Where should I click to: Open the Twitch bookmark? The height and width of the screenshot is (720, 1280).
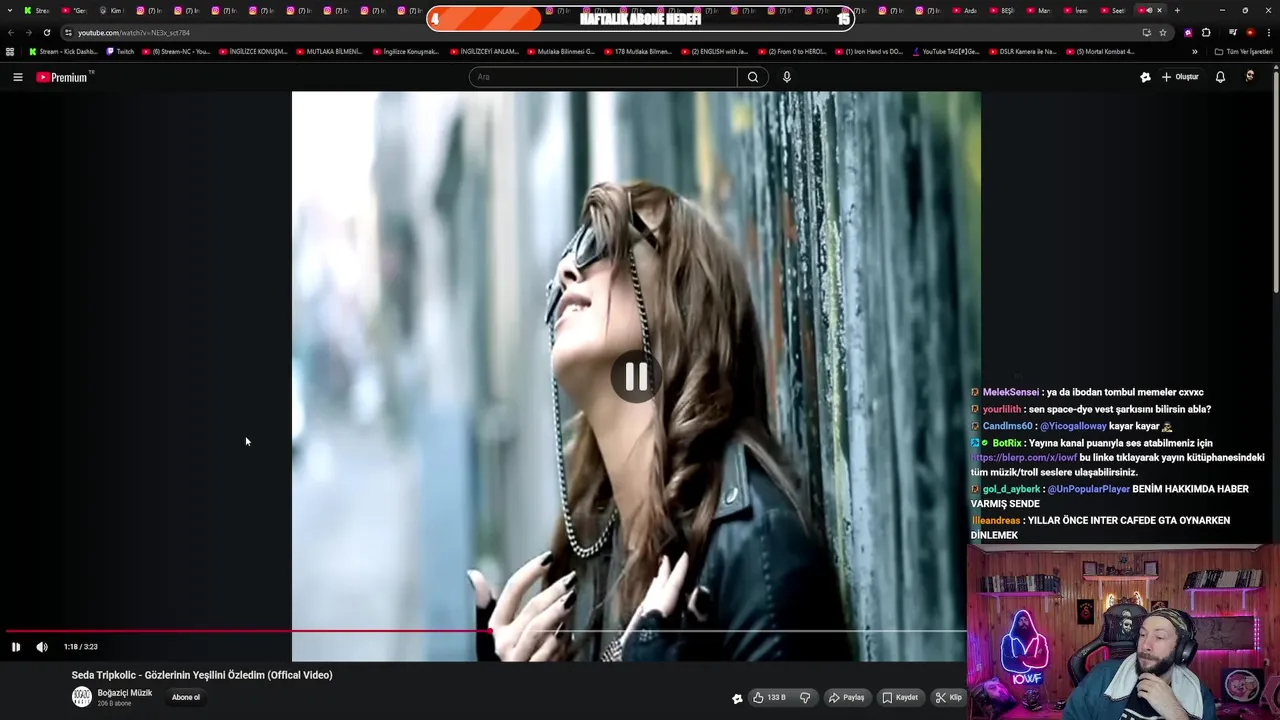pos(120,51)
